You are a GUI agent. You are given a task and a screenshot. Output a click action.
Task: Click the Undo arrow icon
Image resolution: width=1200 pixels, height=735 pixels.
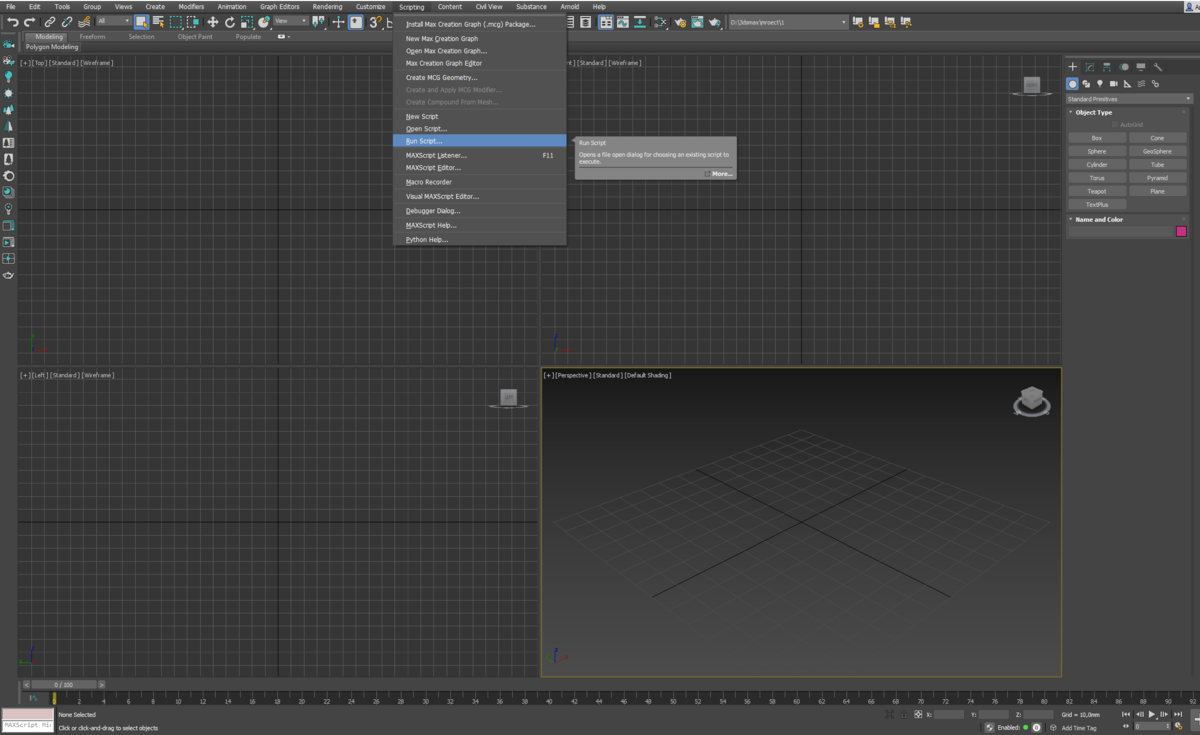(13, 22)
